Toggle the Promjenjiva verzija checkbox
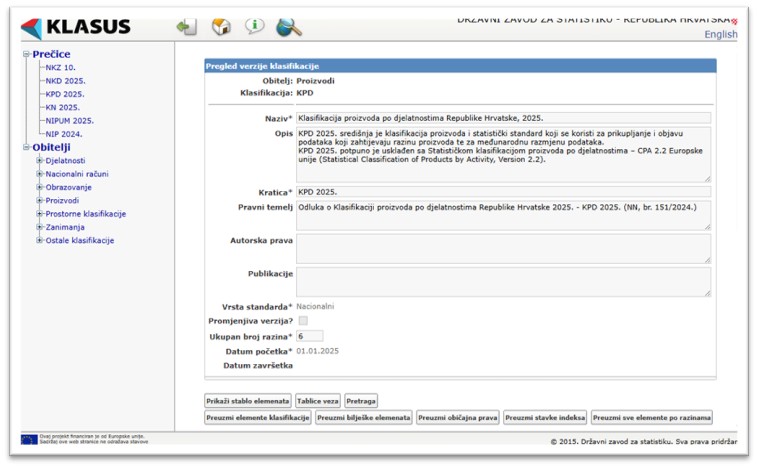The image size is (758, 468). [303, 321]
